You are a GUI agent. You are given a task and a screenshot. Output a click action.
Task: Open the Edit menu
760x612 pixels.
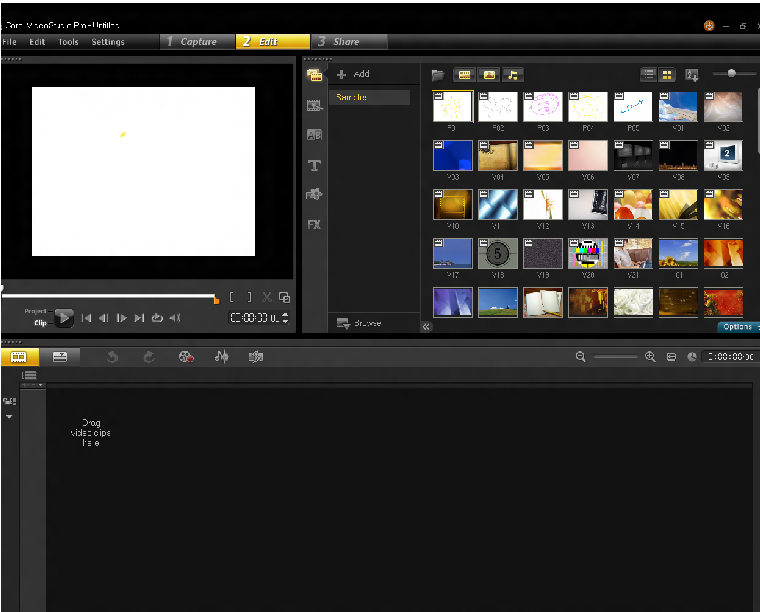pos(37,42)
